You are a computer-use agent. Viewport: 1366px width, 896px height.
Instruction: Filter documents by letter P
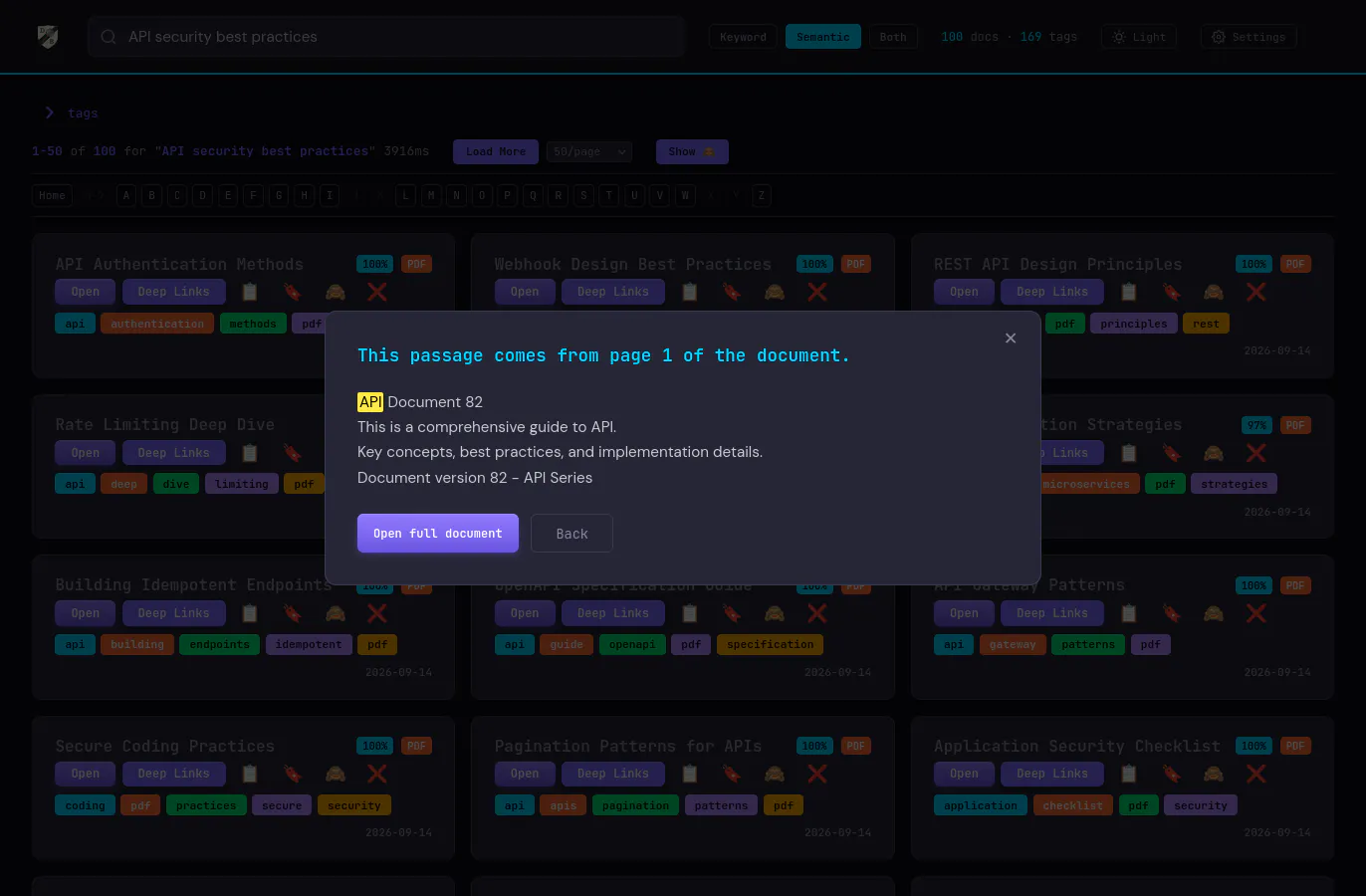(x=508, y=195)
